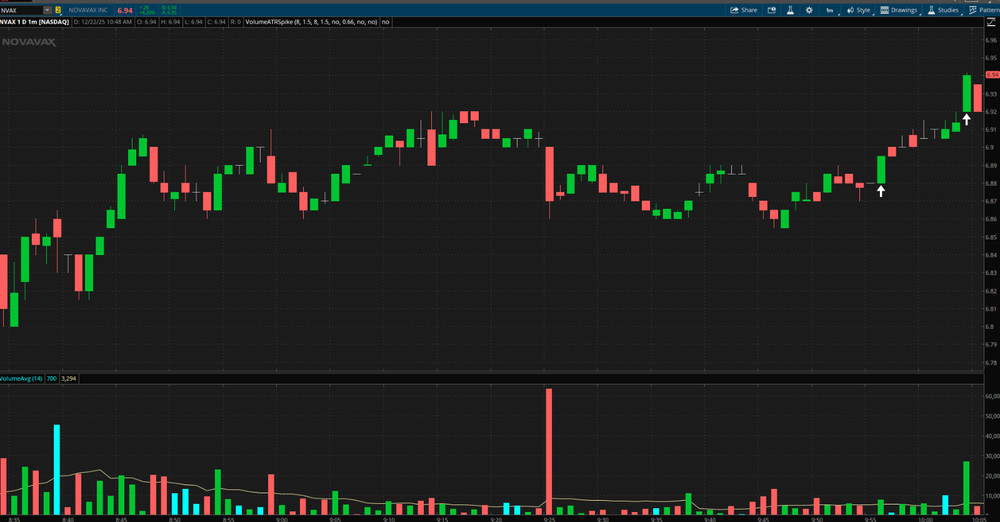The image size is (1000, 522).
Task: Click the VolumeAvg value 3,294
Action: 68,378
